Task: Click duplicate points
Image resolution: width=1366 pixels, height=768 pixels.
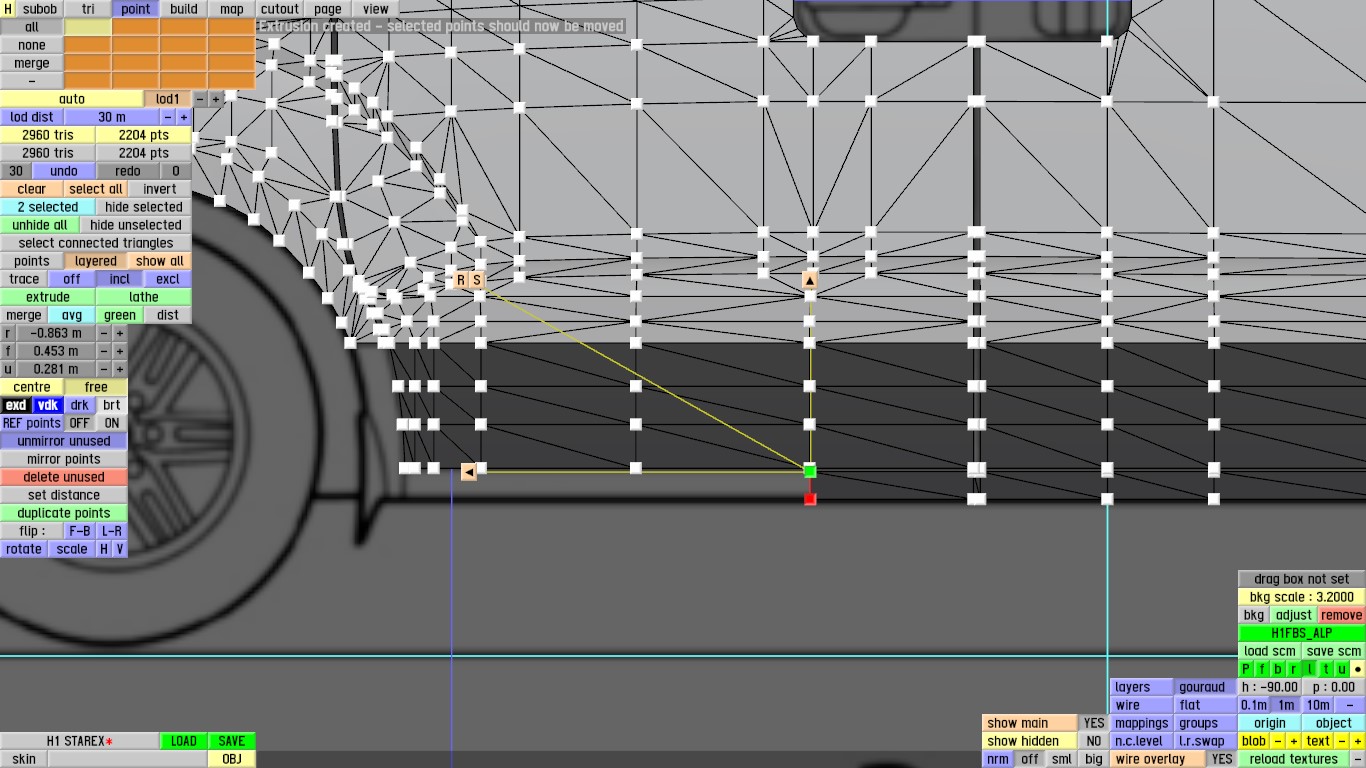Action: pos(64,513)
